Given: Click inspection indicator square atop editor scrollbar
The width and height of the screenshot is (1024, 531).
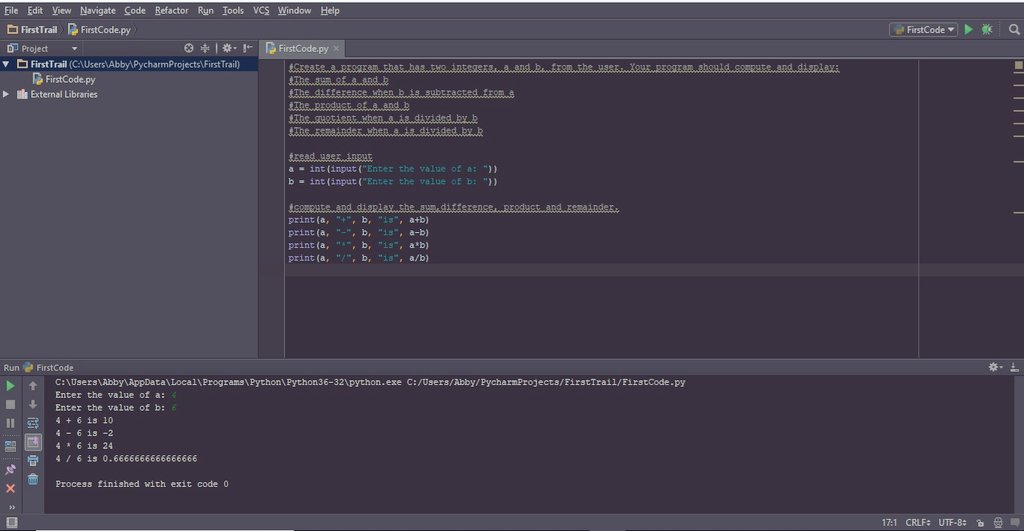Looking at the screenshot, I should (1018, 65).
